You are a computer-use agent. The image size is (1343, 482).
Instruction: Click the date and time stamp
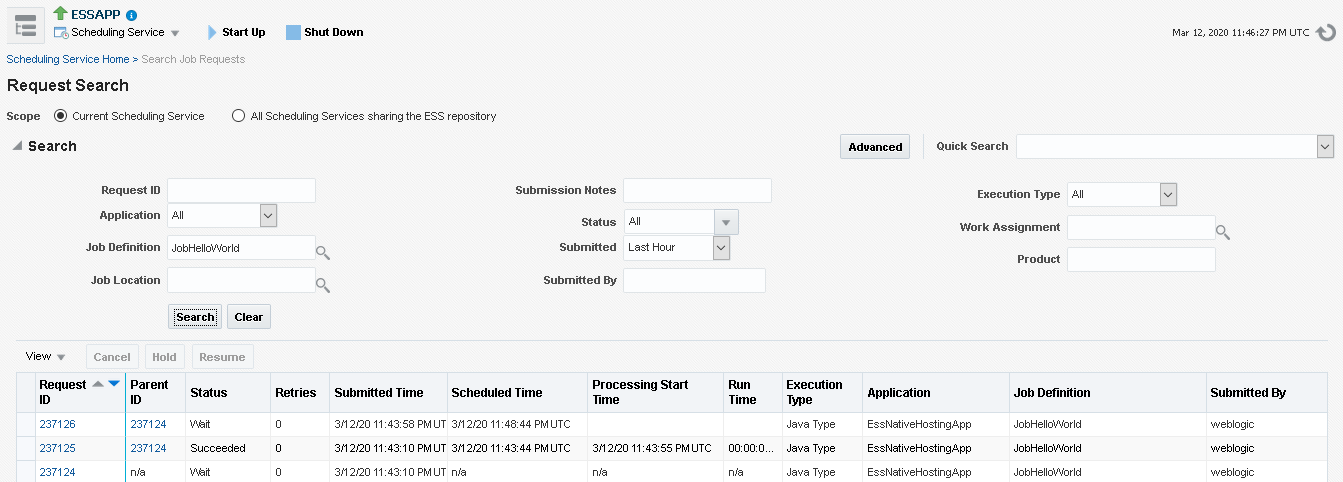(x=1240, y=33)
